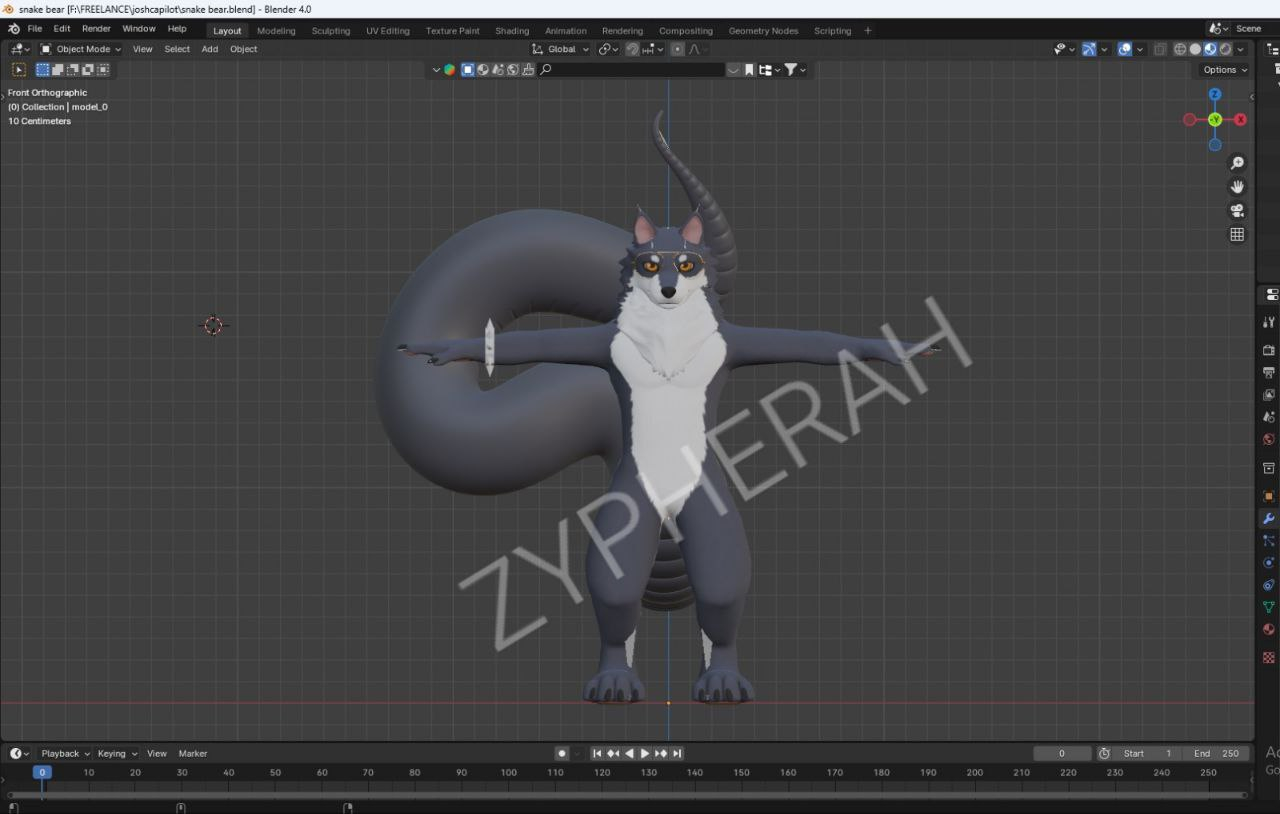Open the viewport Add menu
1280x814 pixels.
pos(210,49)
